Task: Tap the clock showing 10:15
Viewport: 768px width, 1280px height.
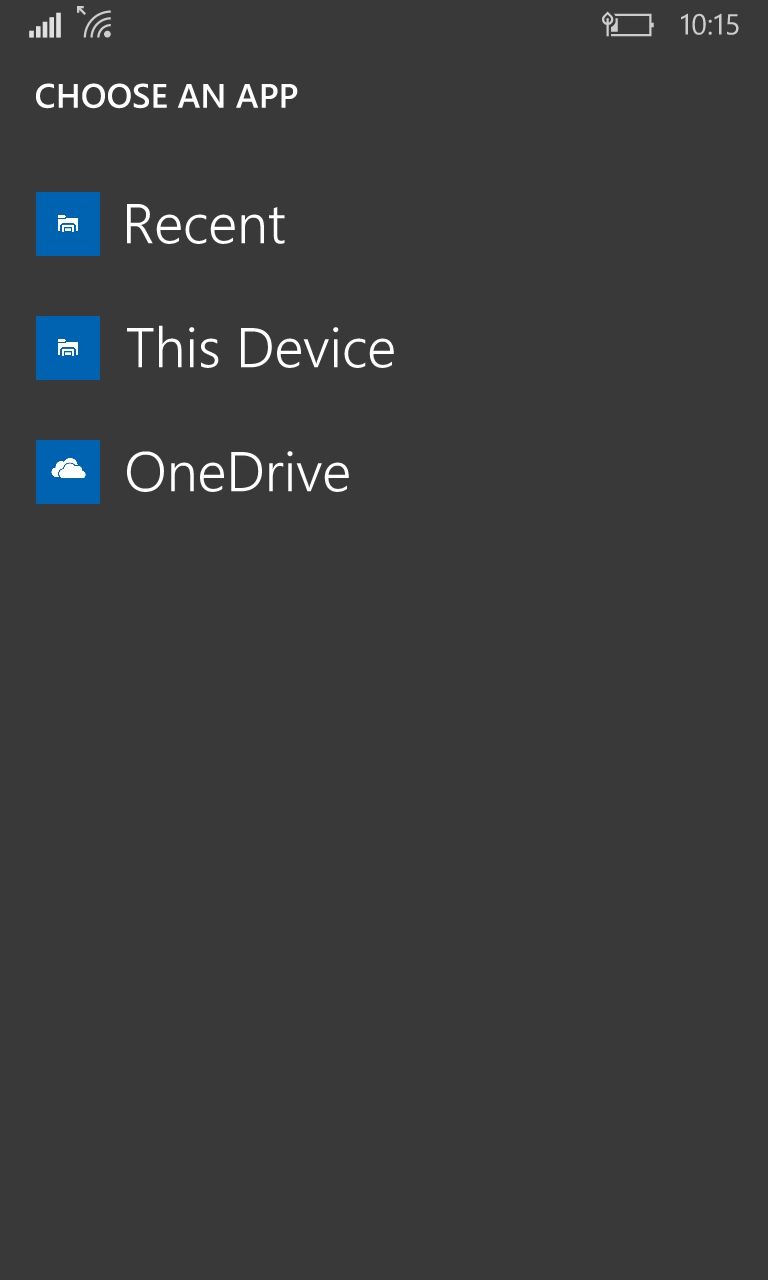Action: point(713,25)
